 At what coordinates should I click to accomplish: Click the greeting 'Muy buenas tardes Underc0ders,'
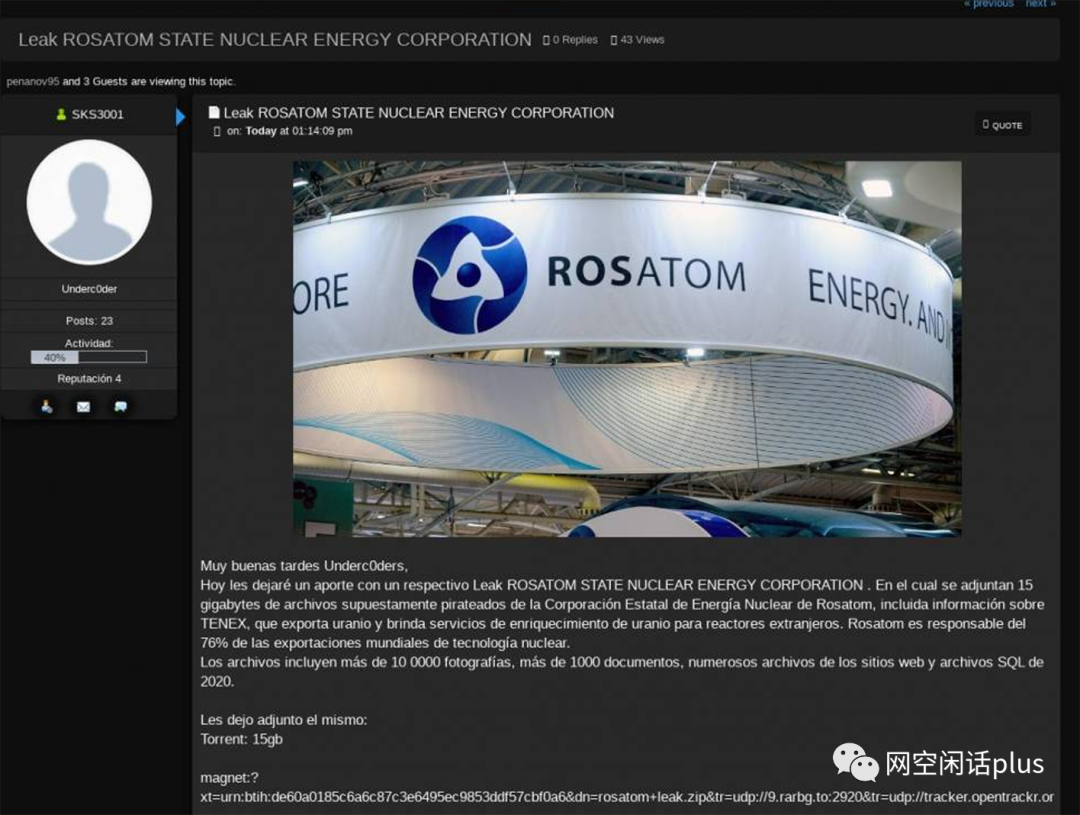coord(304,566)
